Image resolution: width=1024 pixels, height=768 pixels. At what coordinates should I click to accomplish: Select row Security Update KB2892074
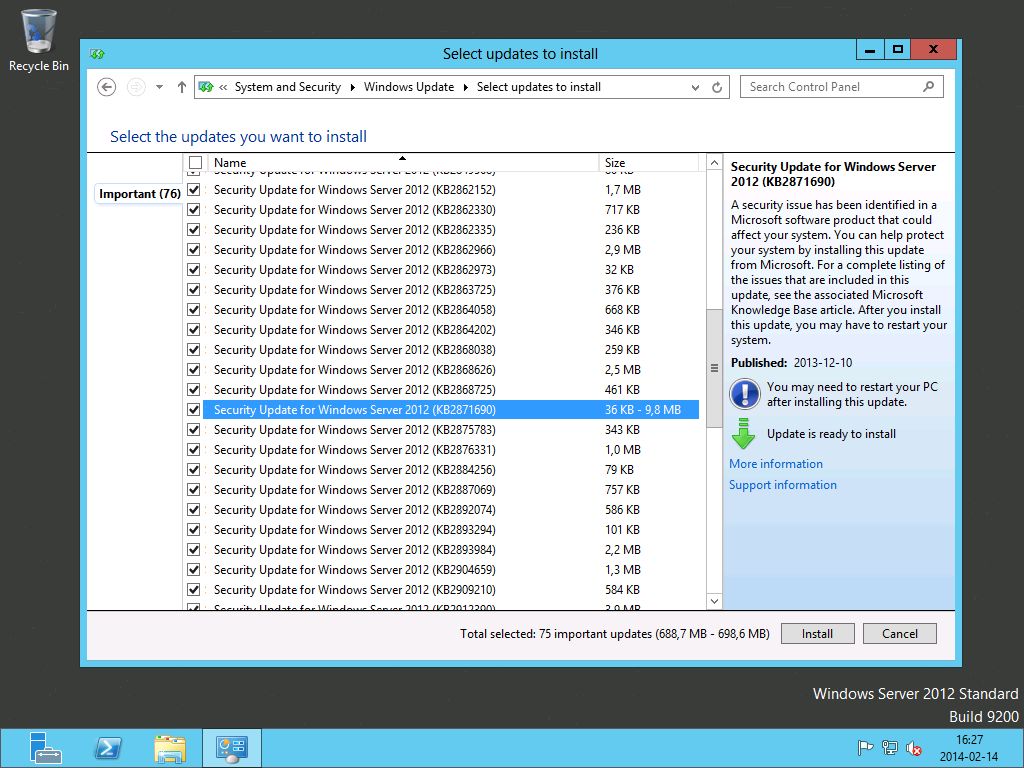tap(451, 510)
